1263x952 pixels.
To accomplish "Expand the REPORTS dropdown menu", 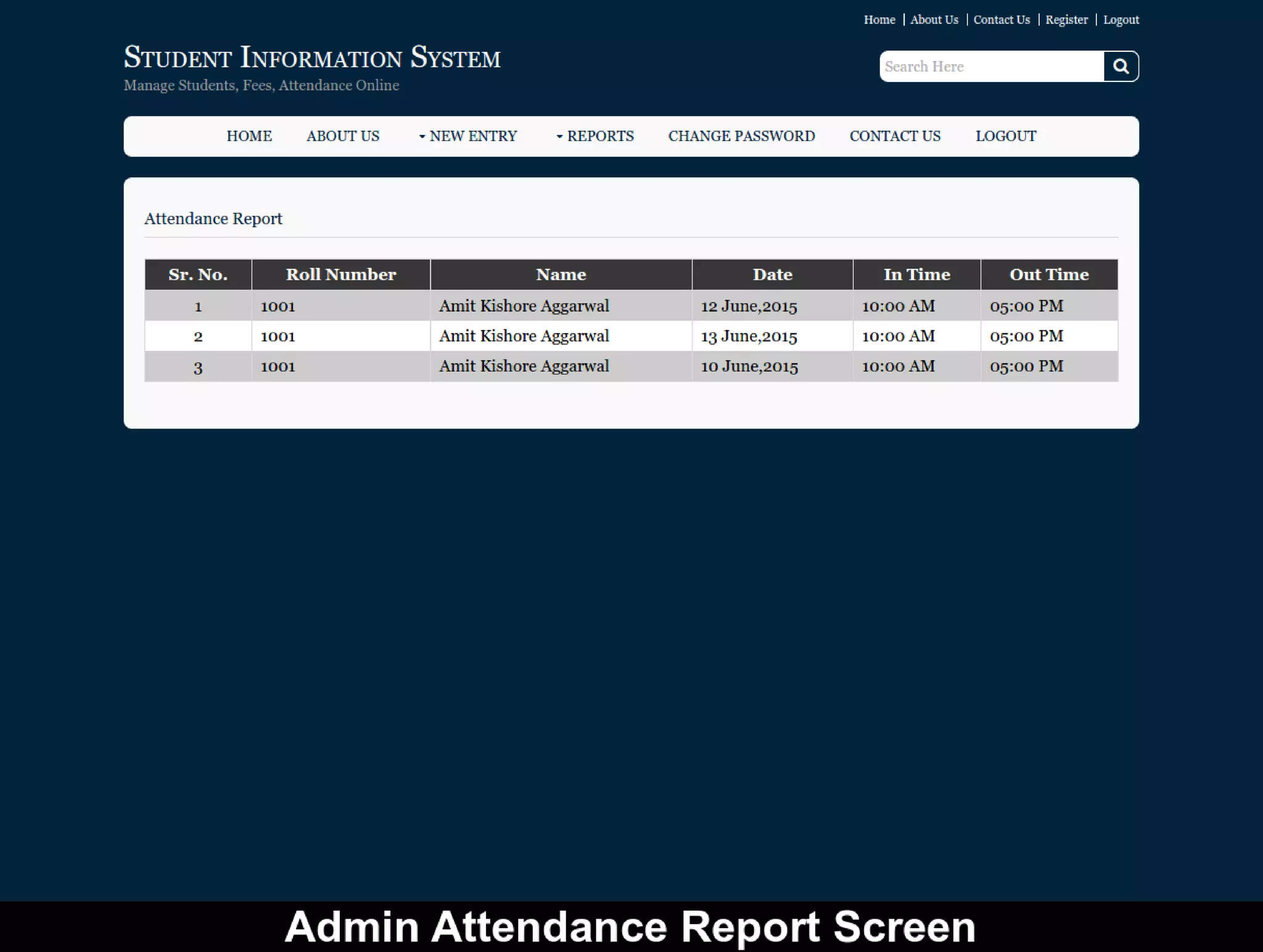I will coord(594,136).
